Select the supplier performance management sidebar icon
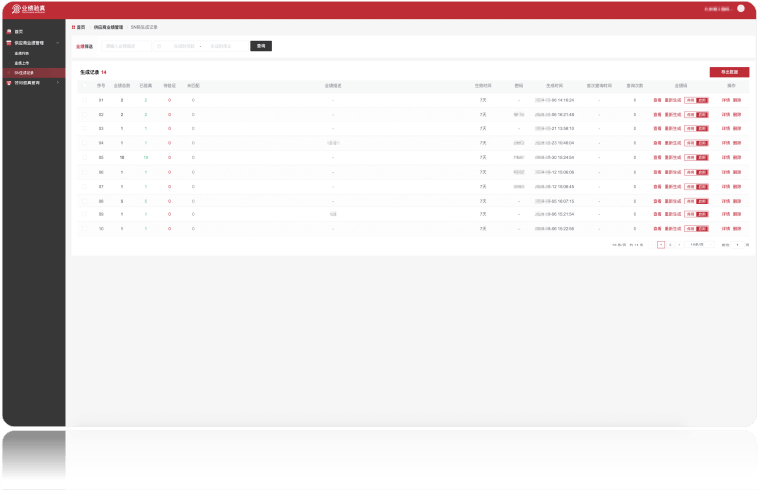This screenshot has height=490, width=761. 9,43
